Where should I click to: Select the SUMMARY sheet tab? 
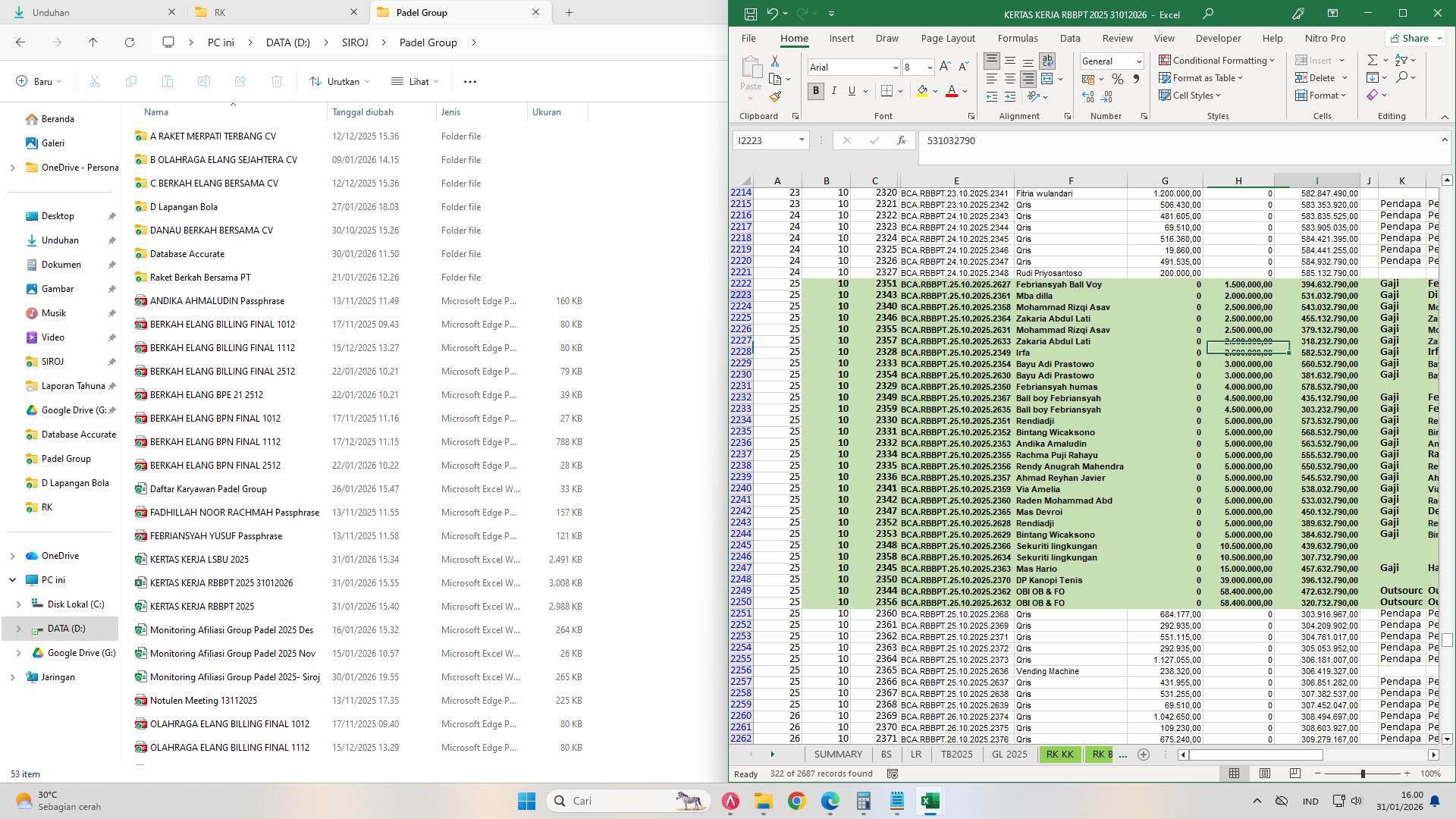837,754
